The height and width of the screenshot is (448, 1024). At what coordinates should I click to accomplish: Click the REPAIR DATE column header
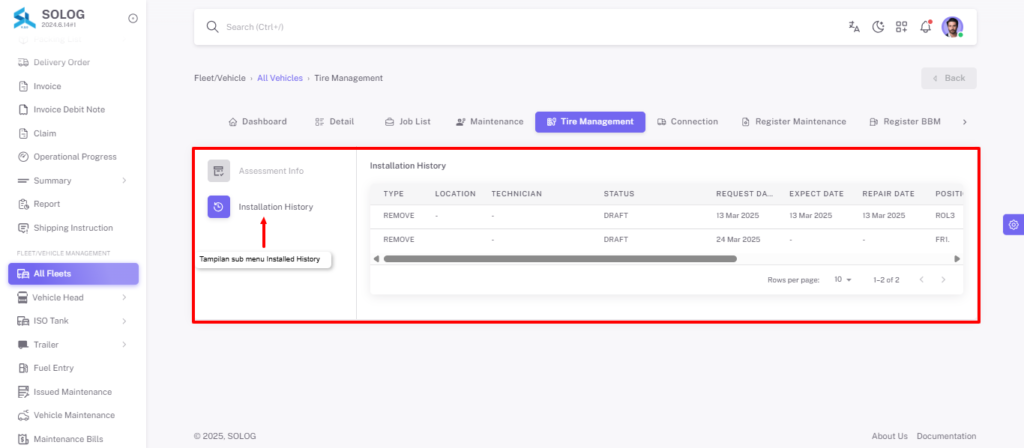tap(888, 194)
